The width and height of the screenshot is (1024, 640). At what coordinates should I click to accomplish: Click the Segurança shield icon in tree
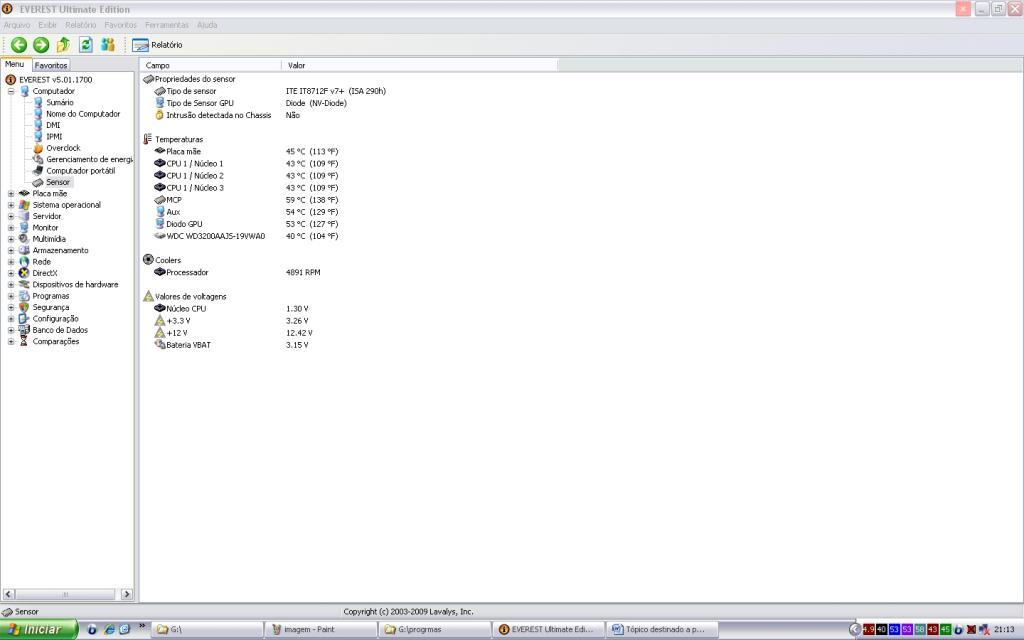coord(24,308)
